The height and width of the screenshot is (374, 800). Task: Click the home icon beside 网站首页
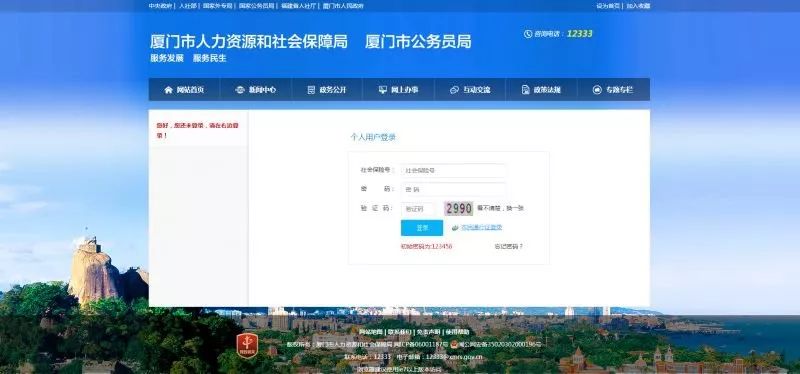tap(168, 90)
